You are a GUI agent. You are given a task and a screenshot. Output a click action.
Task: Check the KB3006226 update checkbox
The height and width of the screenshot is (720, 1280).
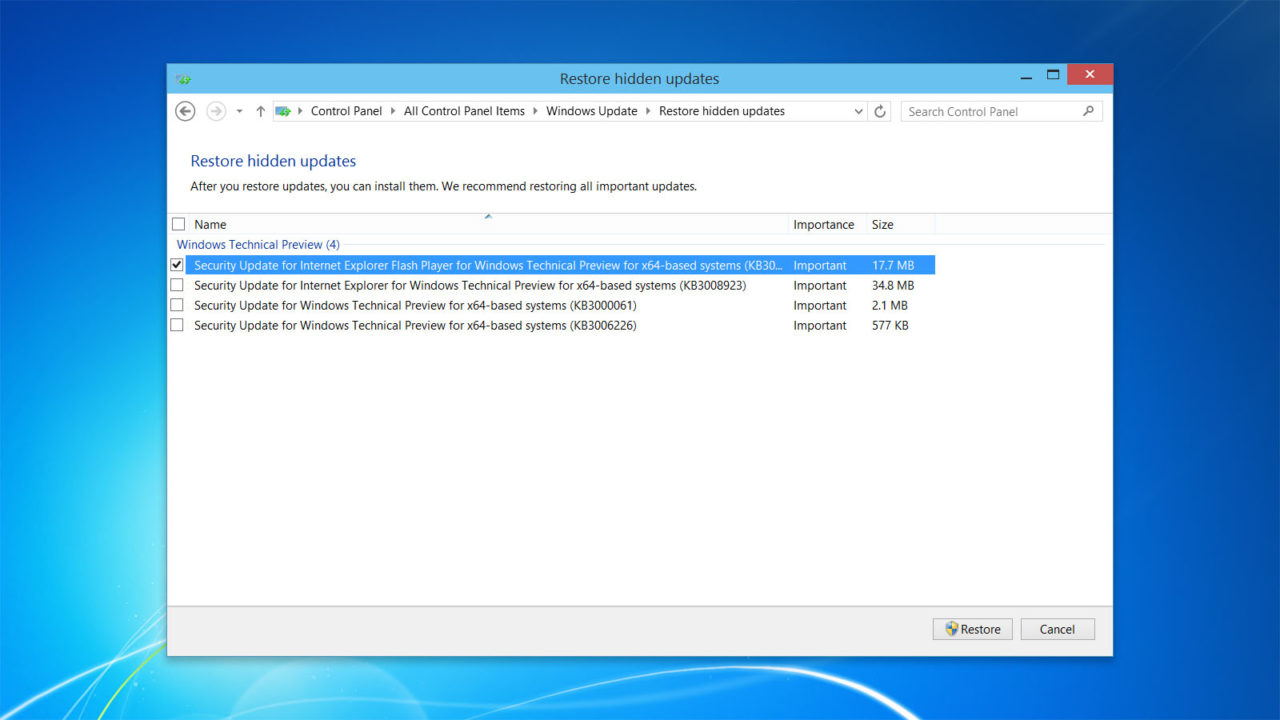coord(177,325)
